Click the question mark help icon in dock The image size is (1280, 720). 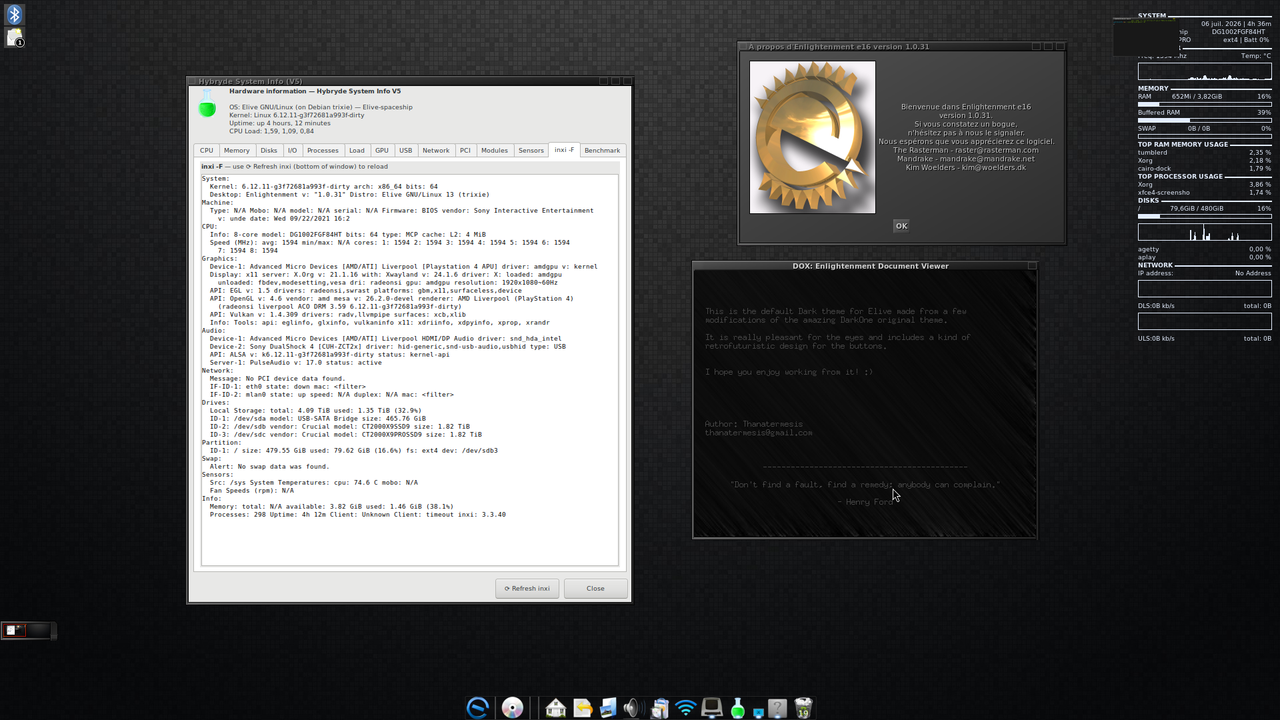(x=777, y=708)
